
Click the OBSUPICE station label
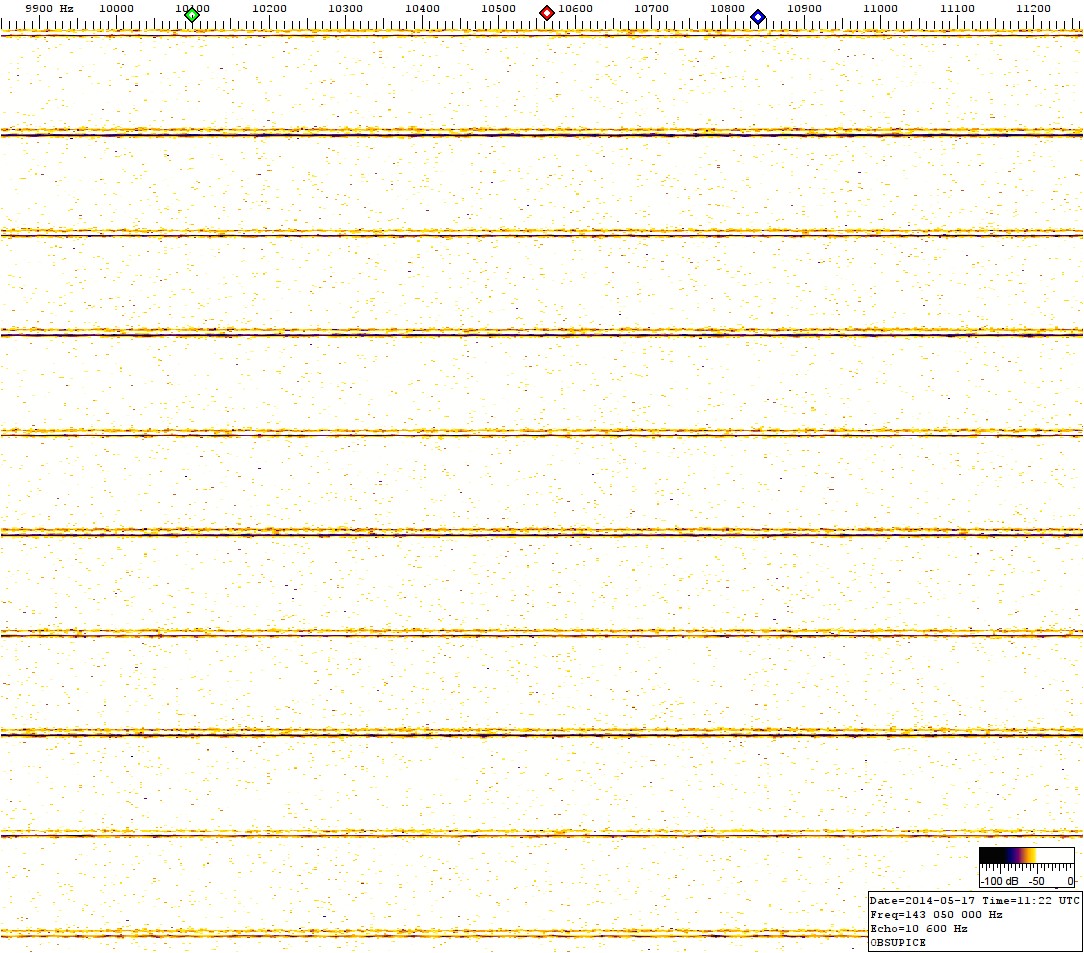pyautogui.click(x=898, y=942)
